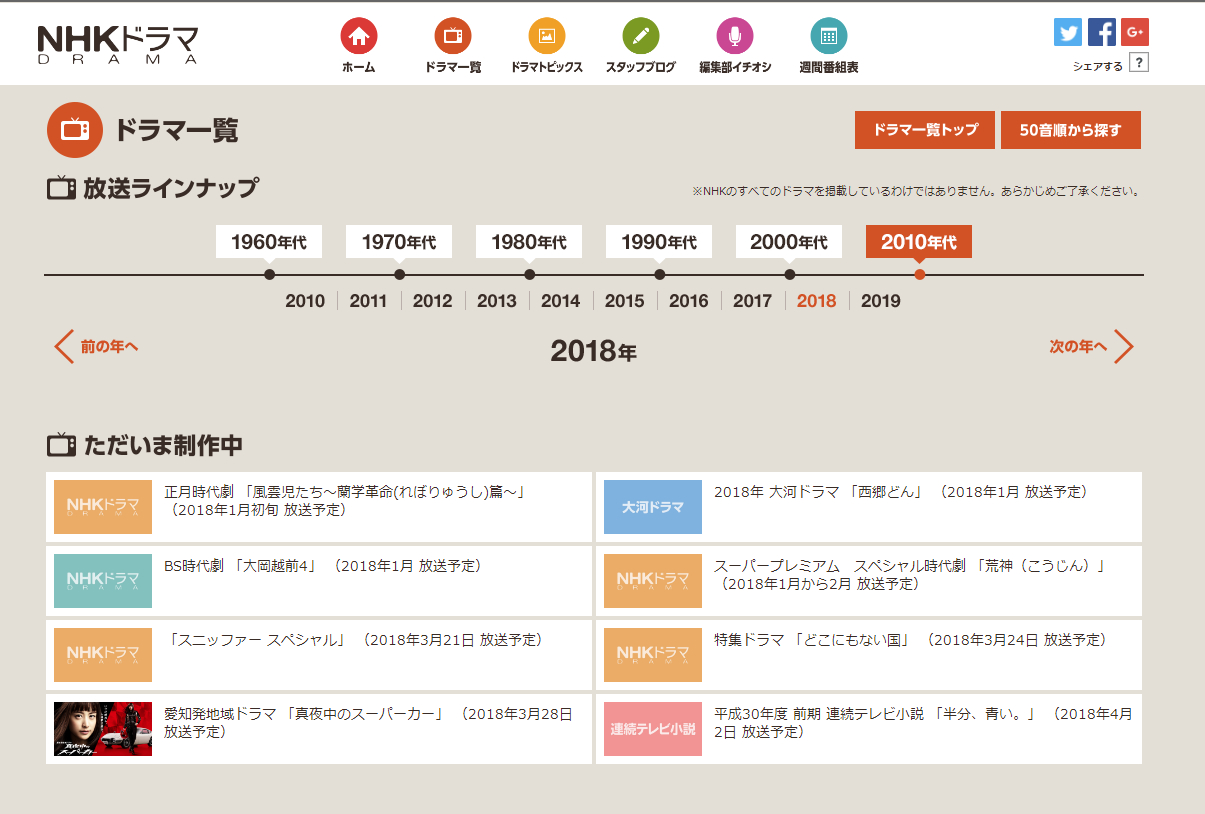The image size is (1205, 814).
Task: Click the blue 大河ドラマ thumbnail
Action: click(653, 507)
